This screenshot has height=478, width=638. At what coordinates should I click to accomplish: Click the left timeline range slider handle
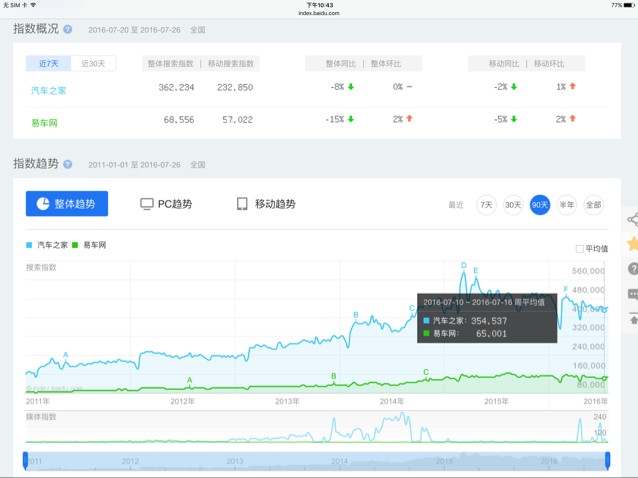[x=26, y=460]
